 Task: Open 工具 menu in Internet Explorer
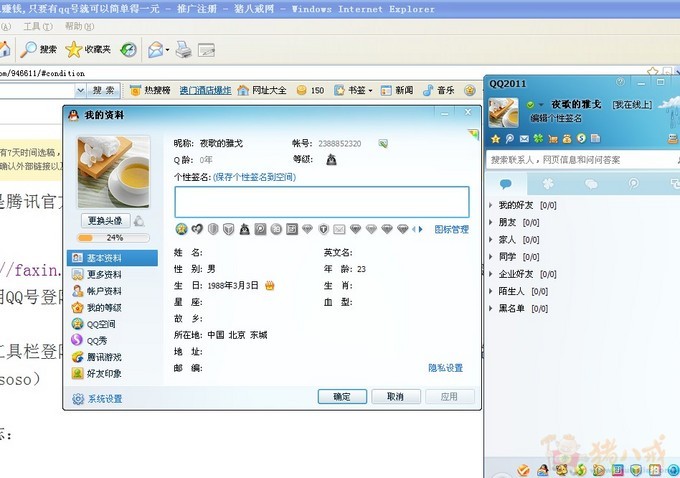[x=38, y=26]
